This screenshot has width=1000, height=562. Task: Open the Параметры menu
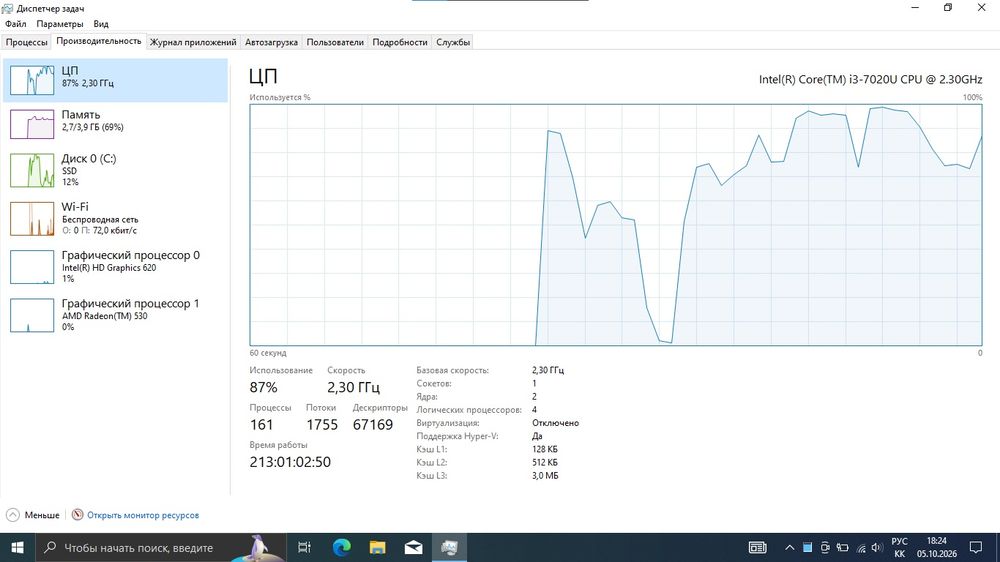click(x=60, y=24)
